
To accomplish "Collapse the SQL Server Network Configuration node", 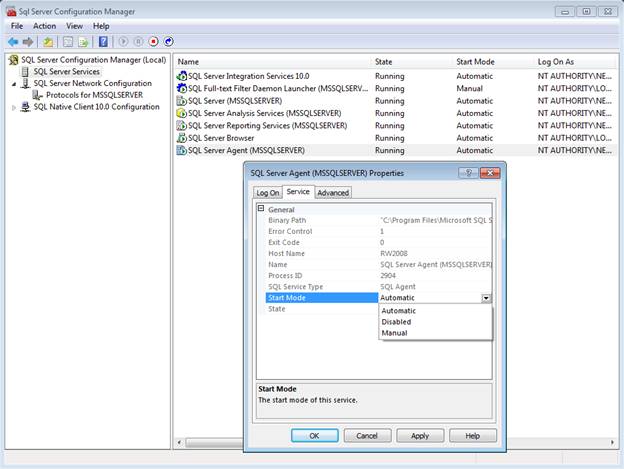I will 14,84.
